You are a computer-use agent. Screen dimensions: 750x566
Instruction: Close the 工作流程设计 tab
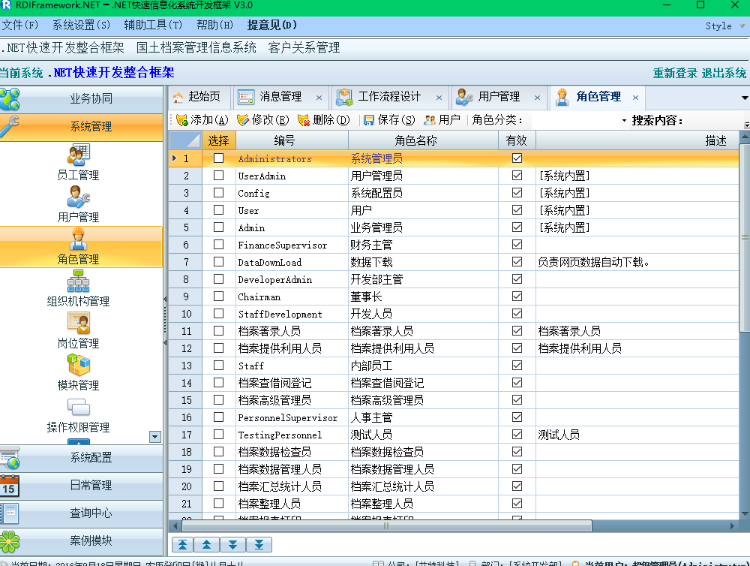439,98
